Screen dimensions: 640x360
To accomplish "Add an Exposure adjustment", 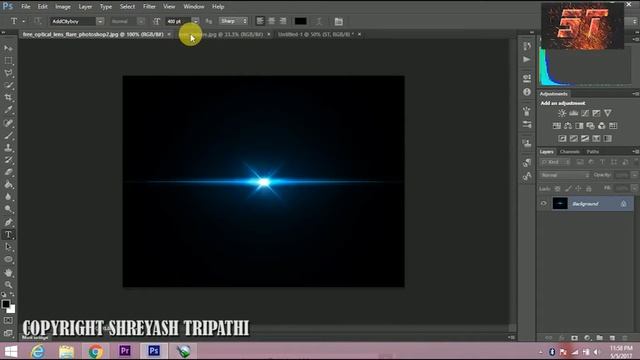I will point(596,113).
